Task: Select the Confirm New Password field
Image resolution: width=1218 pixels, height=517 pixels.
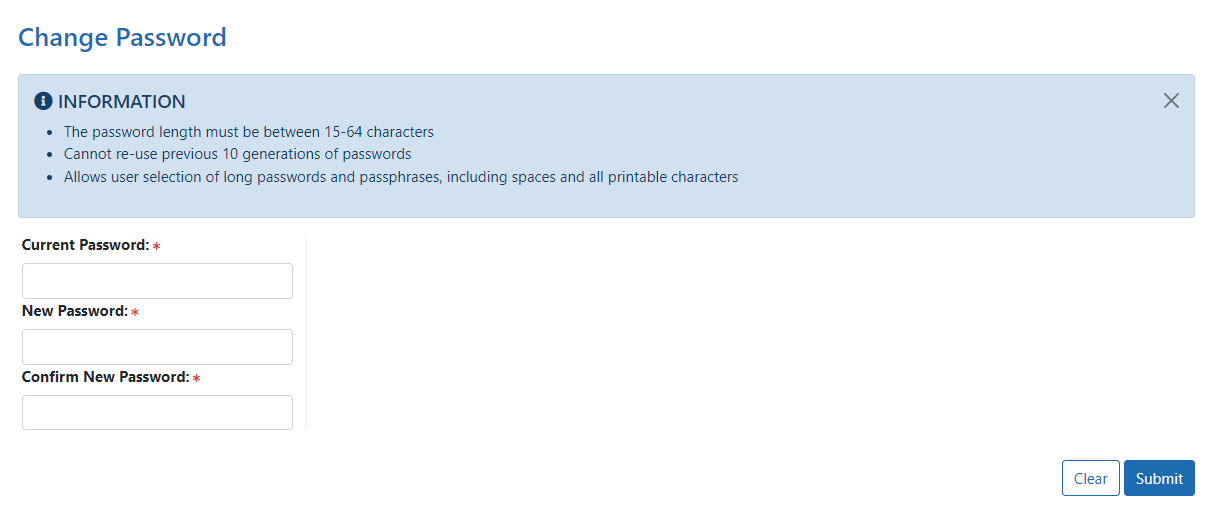Action: pyautogui.click(x=157, y=412)
